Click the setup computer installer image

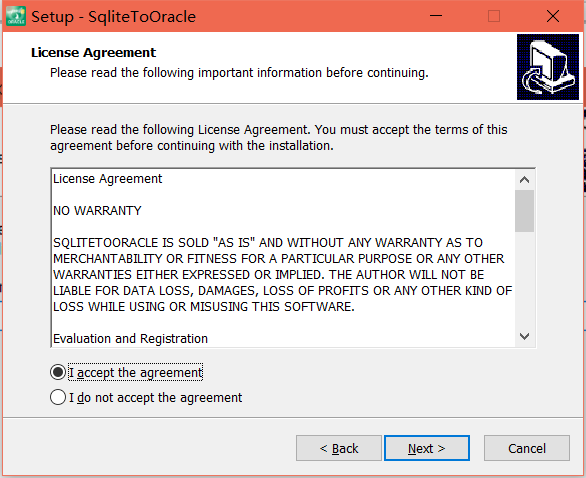click(x=548, y=67)
